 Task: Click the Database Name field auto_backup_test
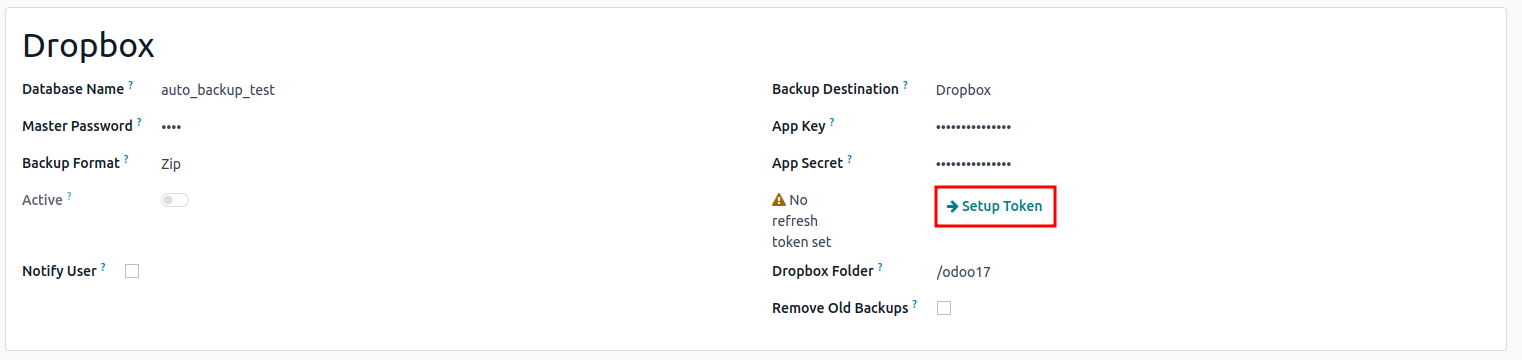(x=218, y=90)
